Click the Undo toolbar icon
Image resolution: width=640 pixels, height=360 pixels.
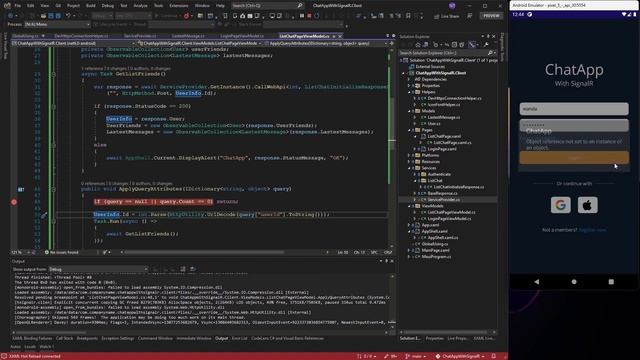click(x=69, y=16)
